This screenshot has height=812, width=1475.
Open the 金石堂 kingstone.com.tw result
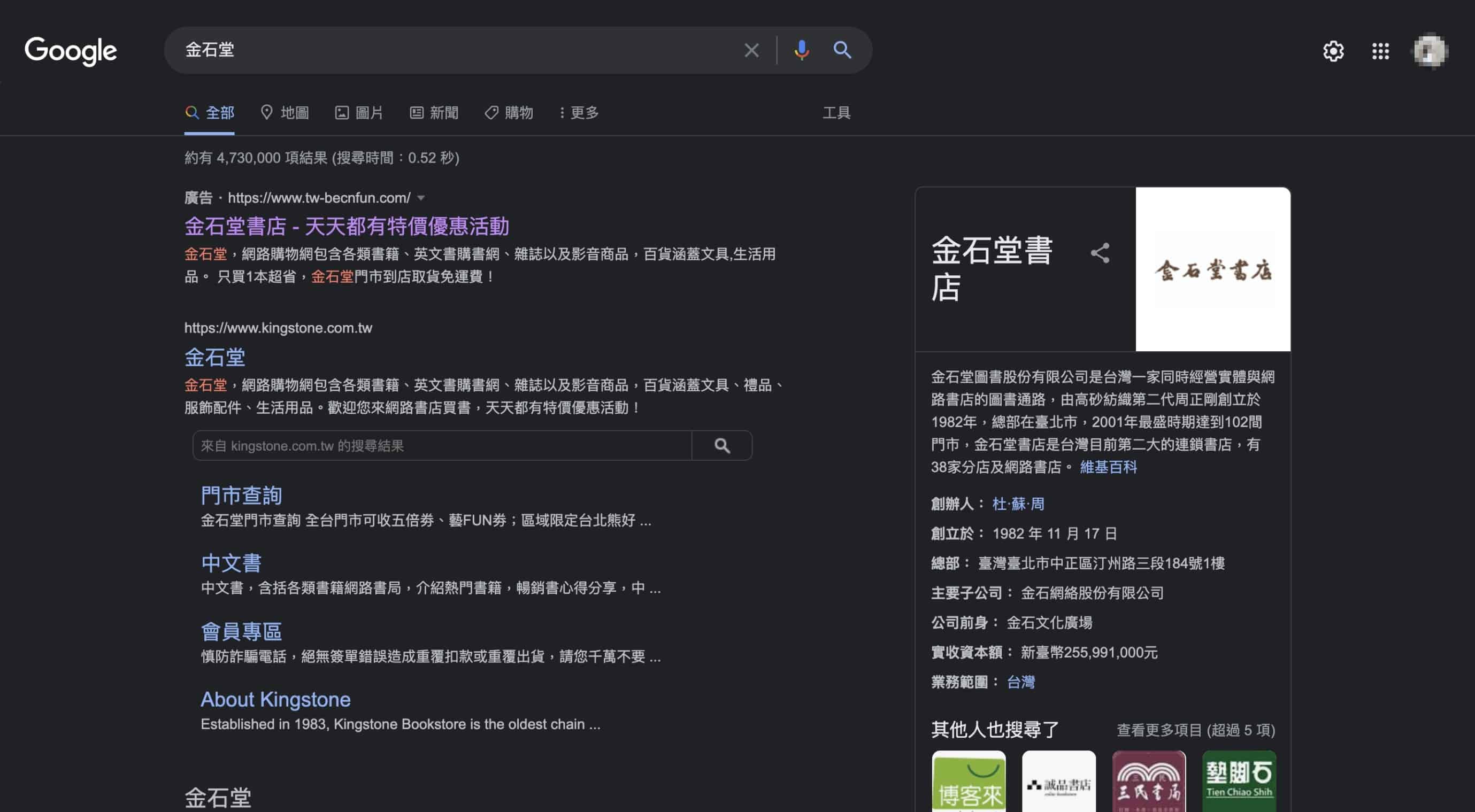coord(214,358)
